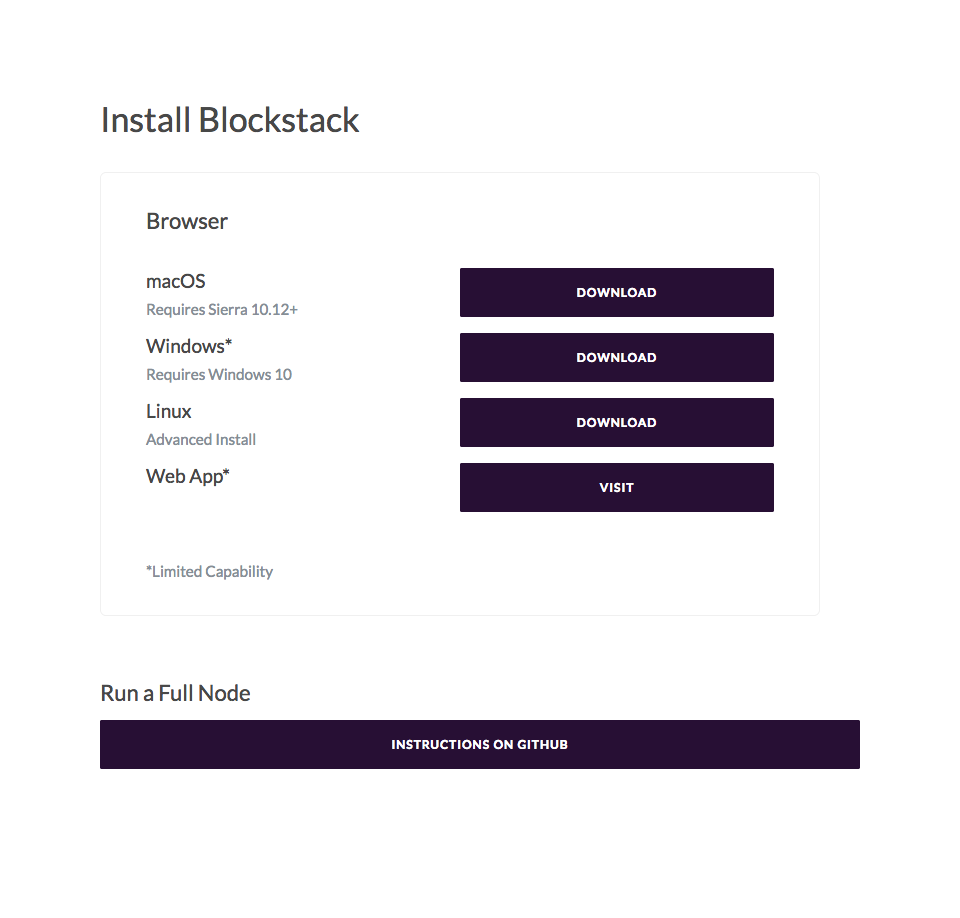Click the Requires Sierra 10.12+ note
Screen dimensions: 960x918
pyautogui.click(x=222, y=309)
